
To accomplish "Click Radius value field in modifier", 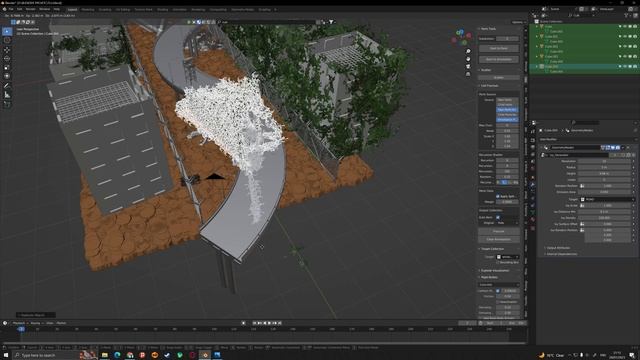I will [604, 167].
